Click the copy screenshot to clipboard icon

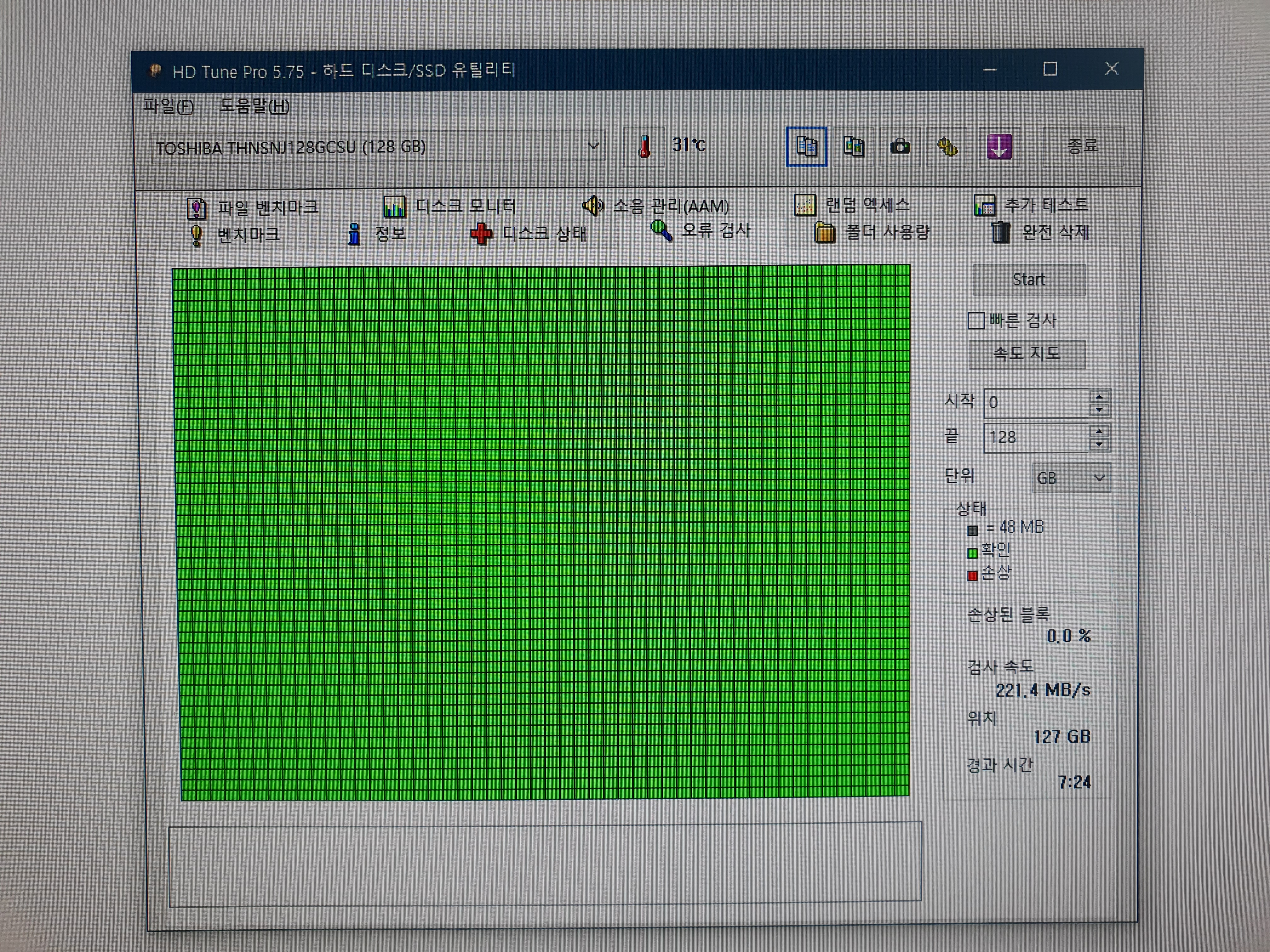[854, 147]
